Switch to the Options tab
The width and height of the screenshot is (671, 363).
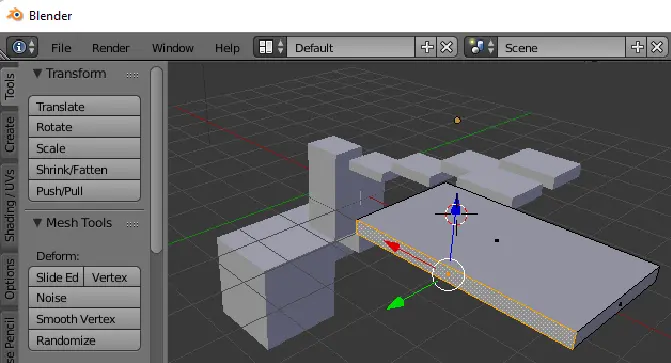tap(9, 279)
